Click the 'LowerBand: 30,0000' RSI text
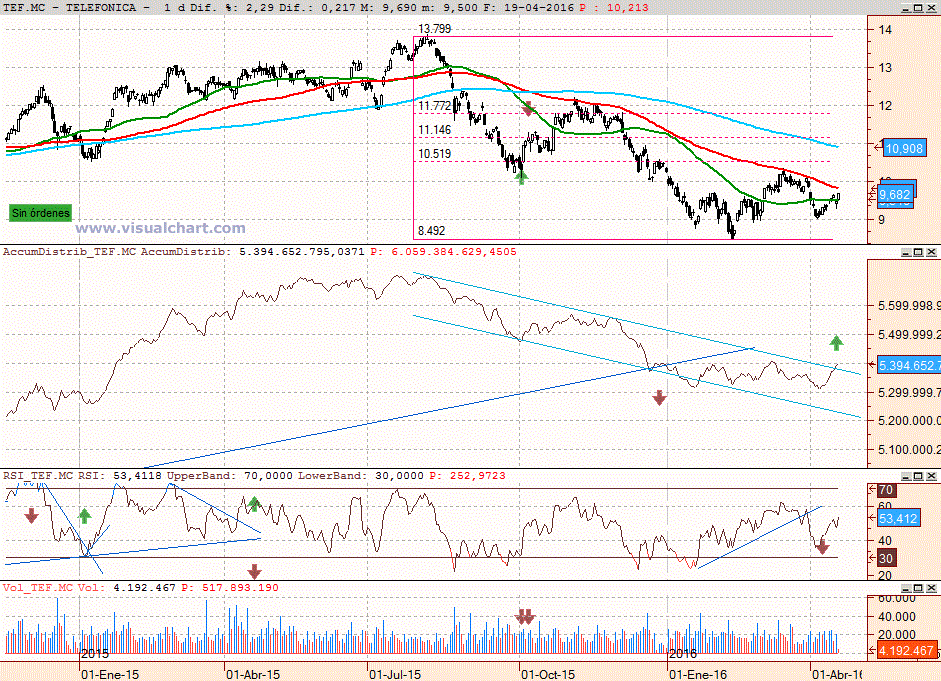941x681 pixels. [x=361, y=476]
